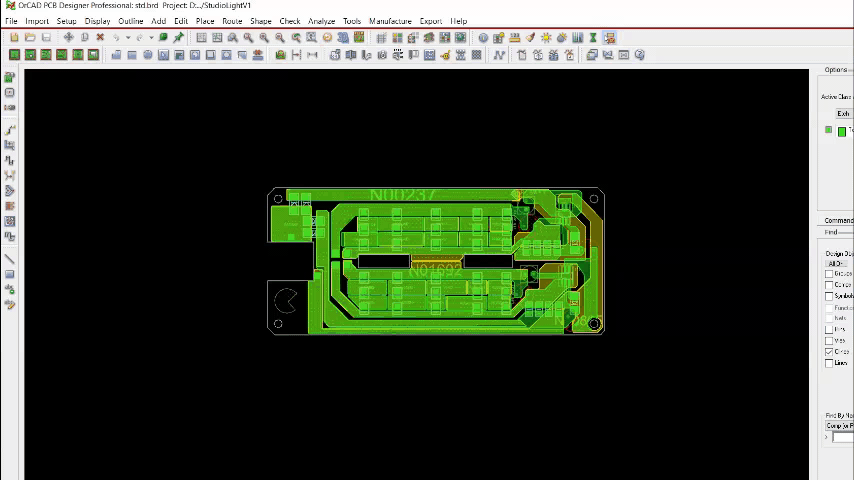Open the Manufacture menu
The image size is (854, 480).
[x=390, y=21]
